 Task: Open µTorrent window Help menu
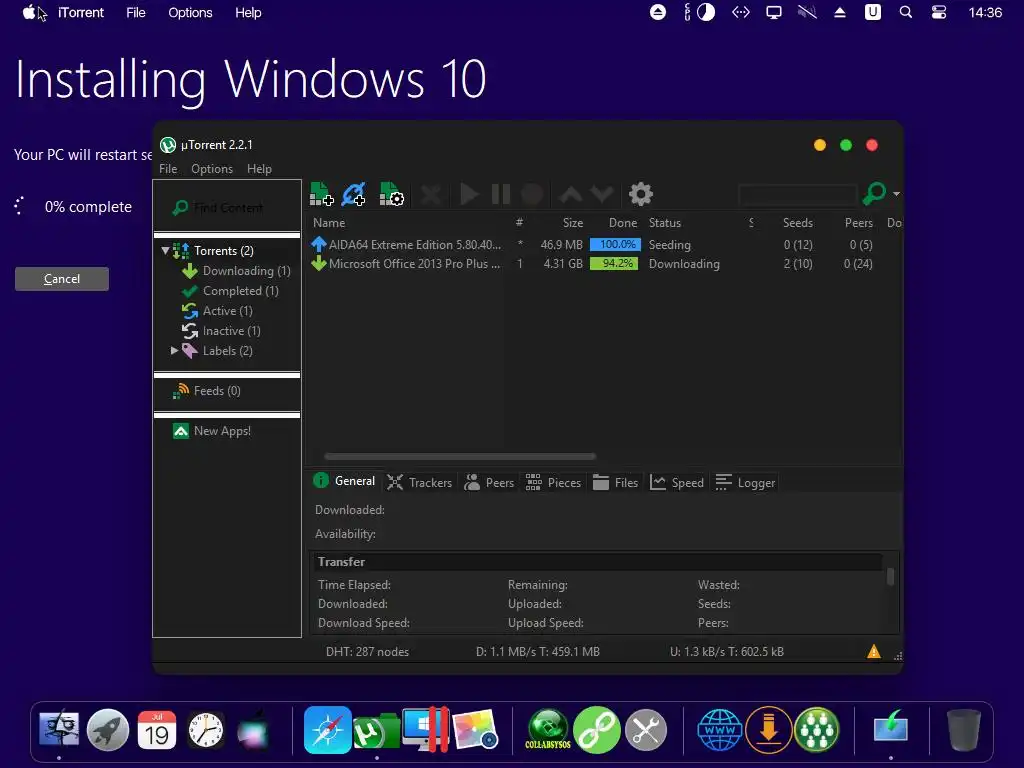pyautogui.click(x=259, y=168)
